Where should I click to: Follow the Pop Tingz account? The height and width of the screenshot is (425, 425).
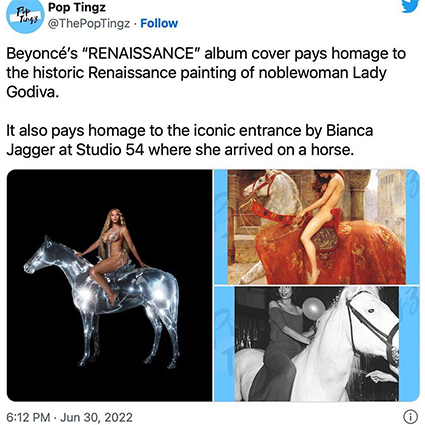[x=159, y=23]
